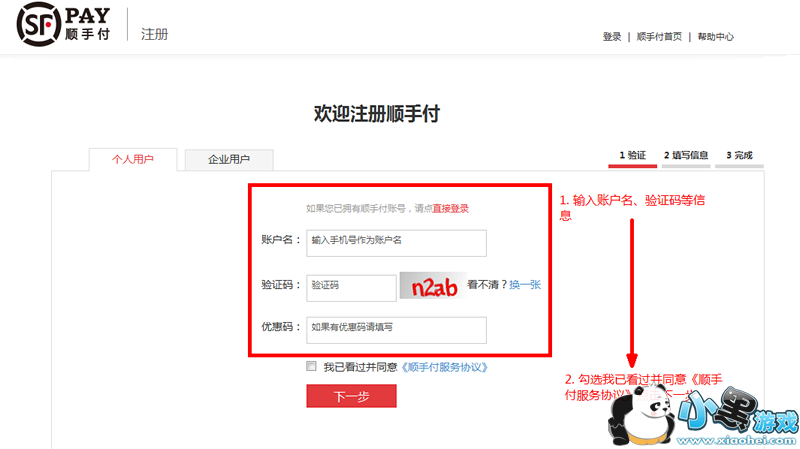This screenshot has height=449, width=800.
Task: Select step 3 完成 indicator
Action: [739, 156]
